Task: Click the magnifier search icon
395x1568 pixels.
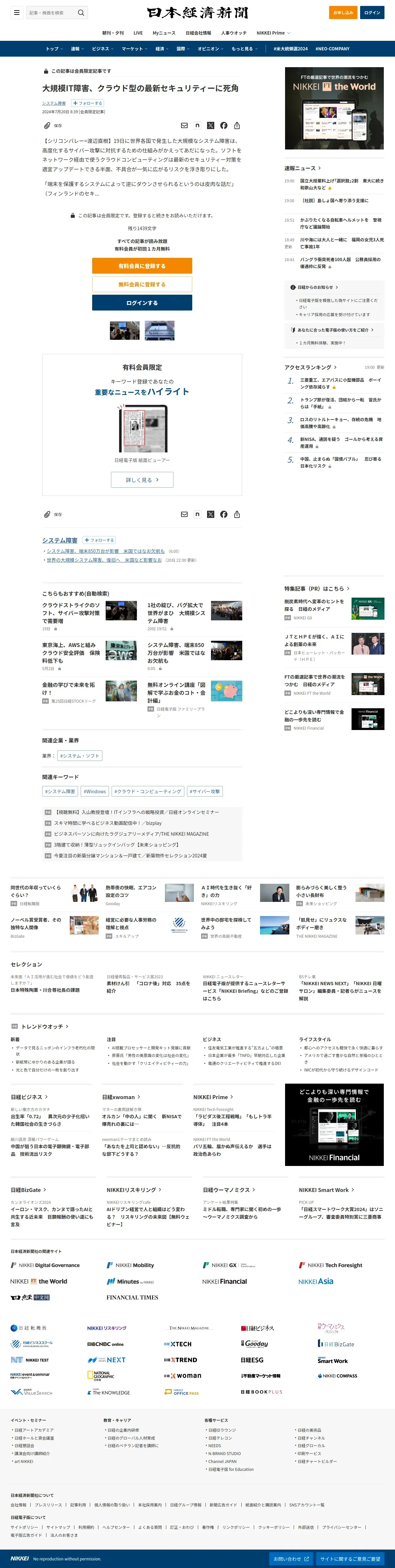Action: (x=81, y=12)
